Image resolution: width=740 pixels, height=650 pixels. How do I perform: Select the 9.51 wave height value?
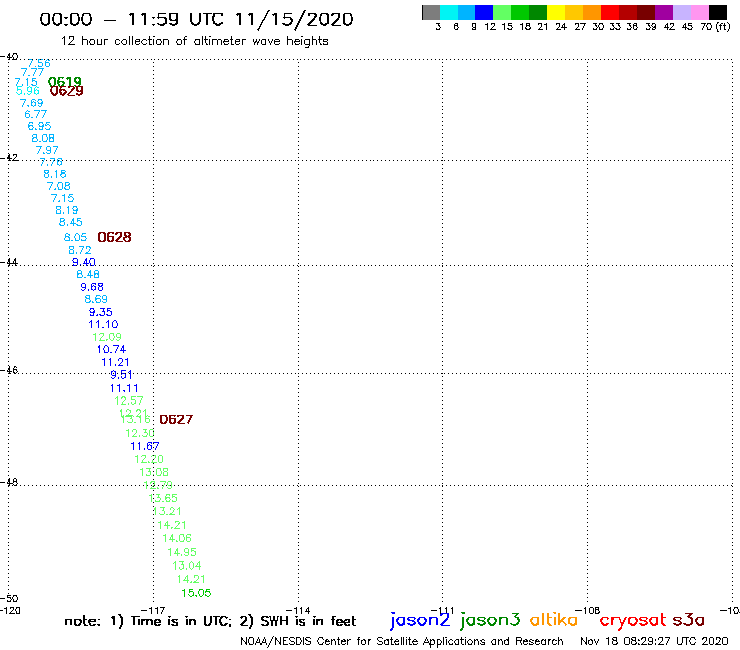[x=121, y=375]
